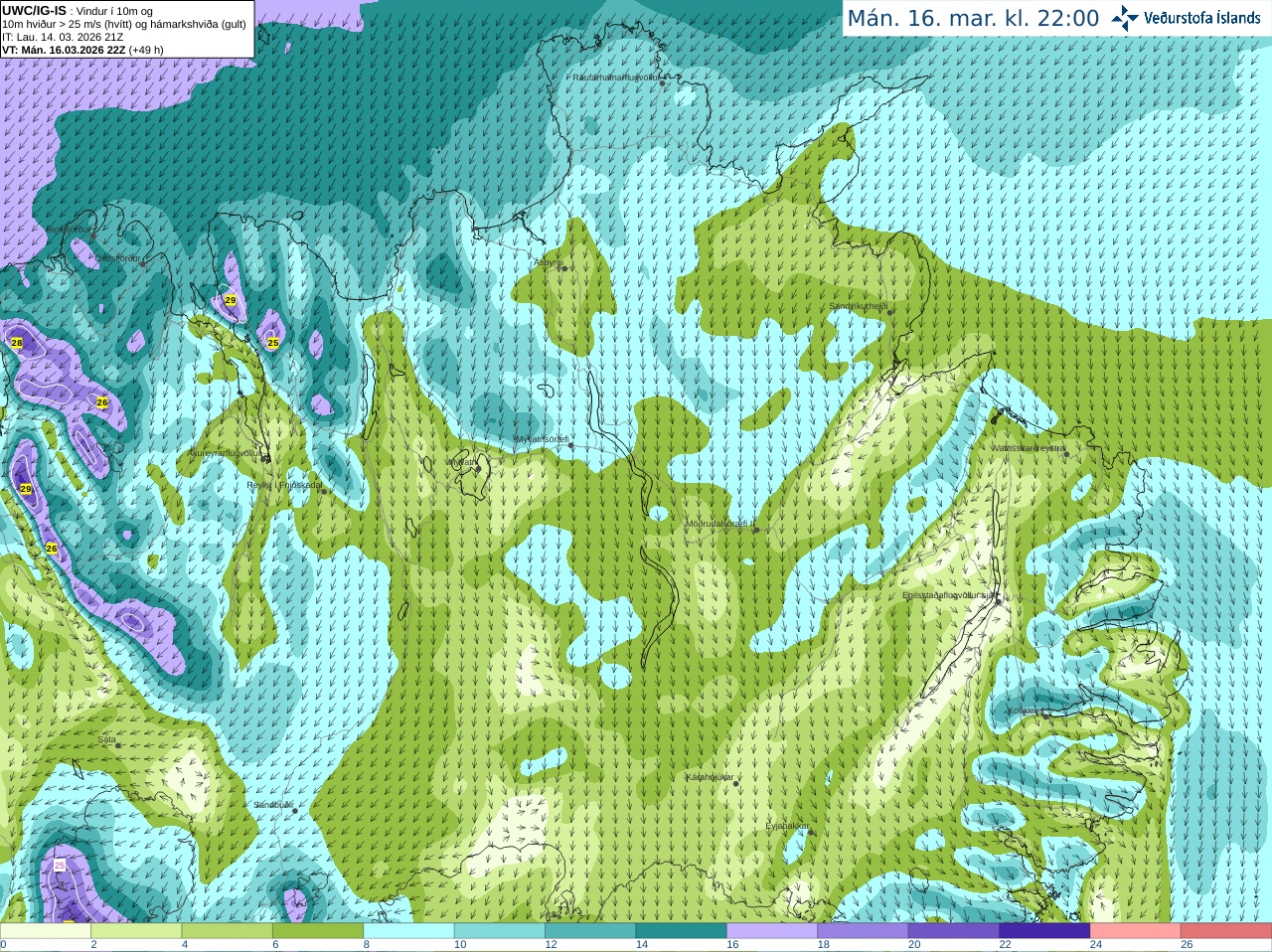Click the Reykir í Fnjóskadal station label
The width and height of the screenshot is (1272, 952).
tap(284, 485)
